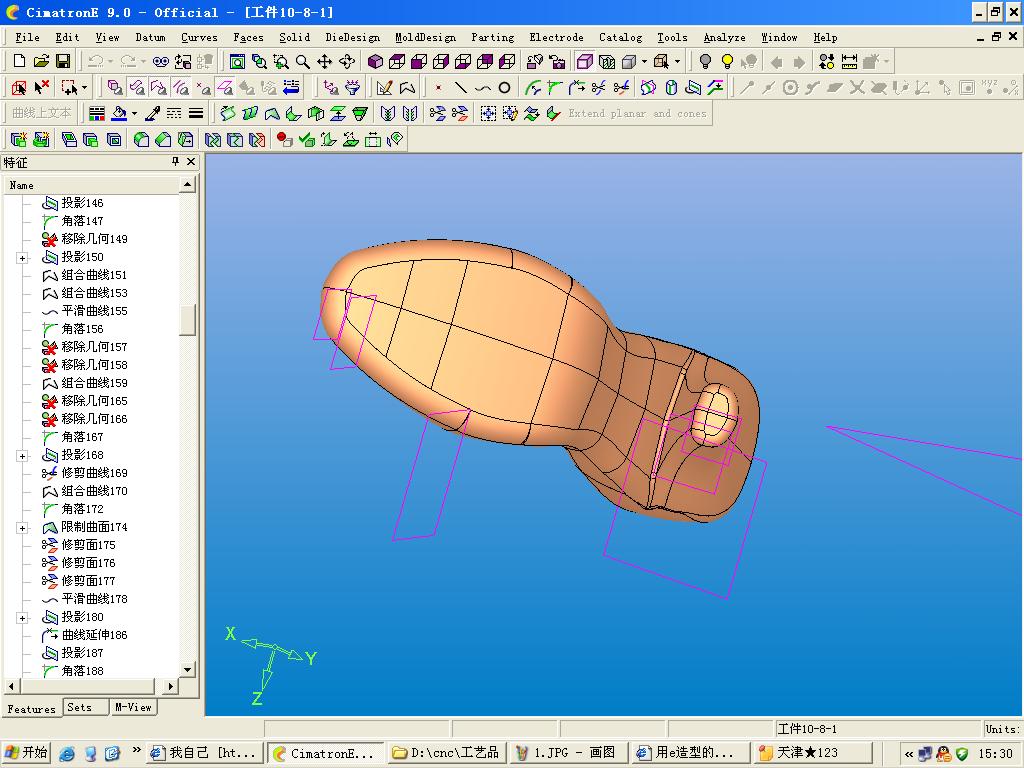Screen dimensions: 1024x768
Task: Select the Circle drawing tool
Action: point(505,88)
